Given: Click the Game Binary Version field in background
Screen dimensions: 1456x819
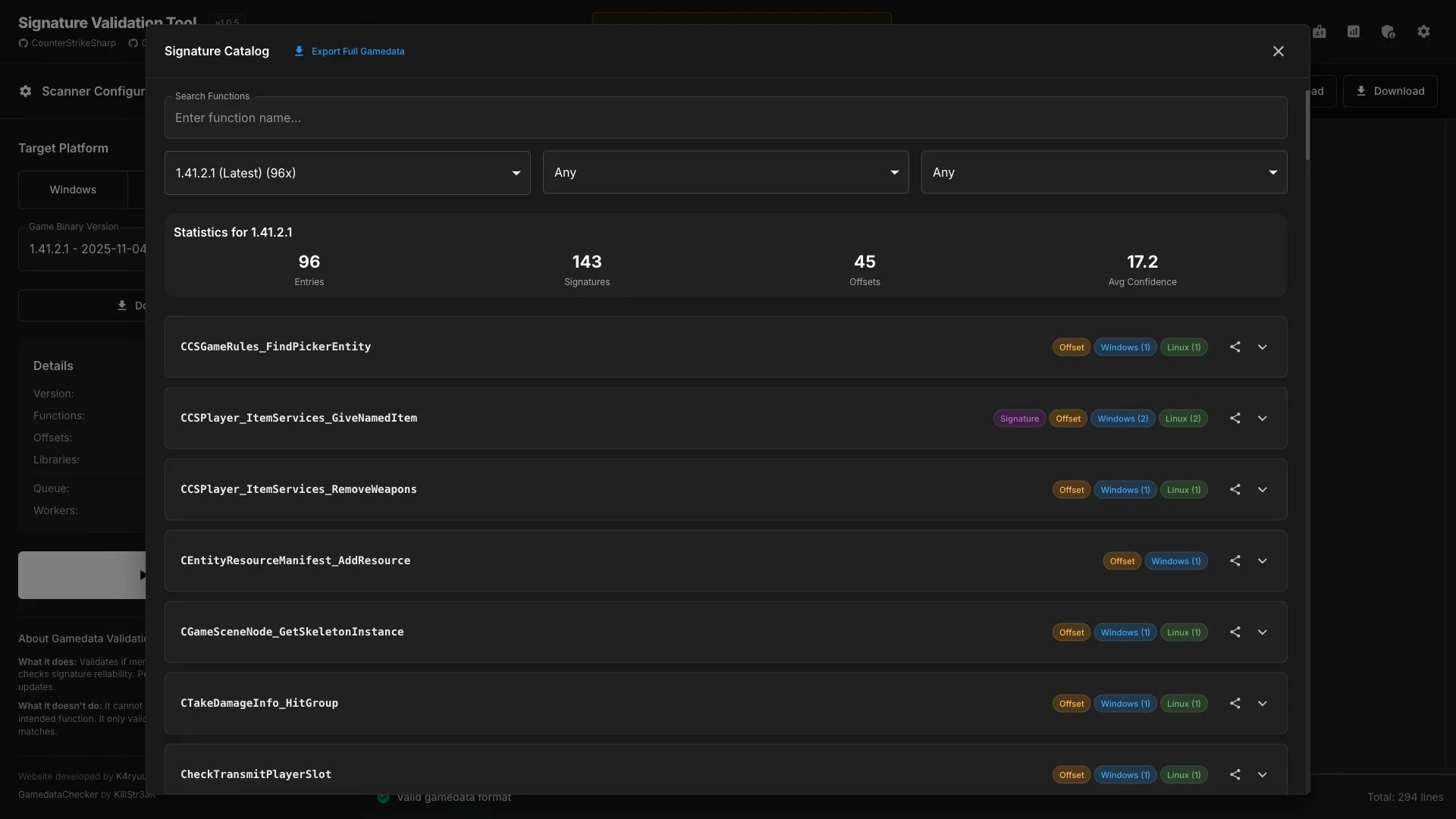Looking at the screenshot, I should click(x=82, y=249).
